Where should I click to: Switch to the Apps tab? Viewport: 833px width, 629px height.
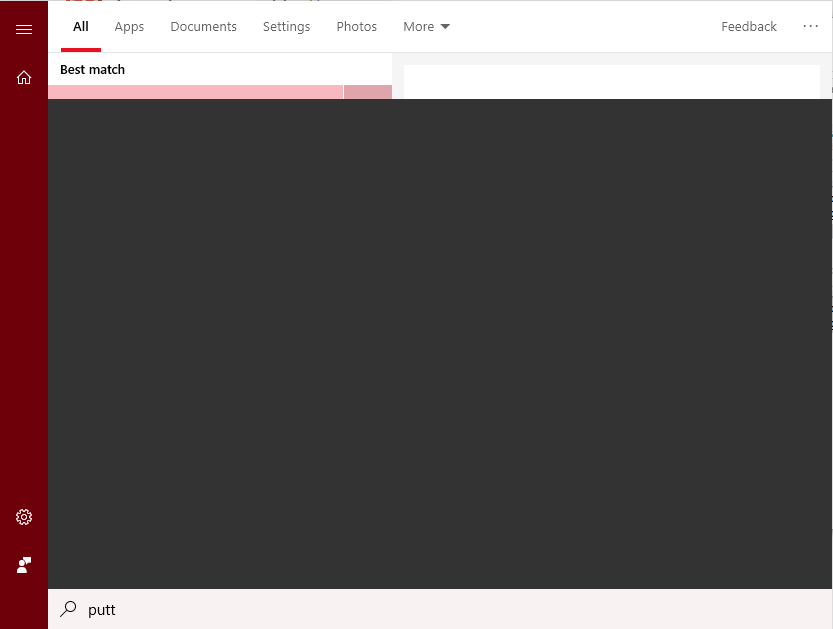(129, 26)
